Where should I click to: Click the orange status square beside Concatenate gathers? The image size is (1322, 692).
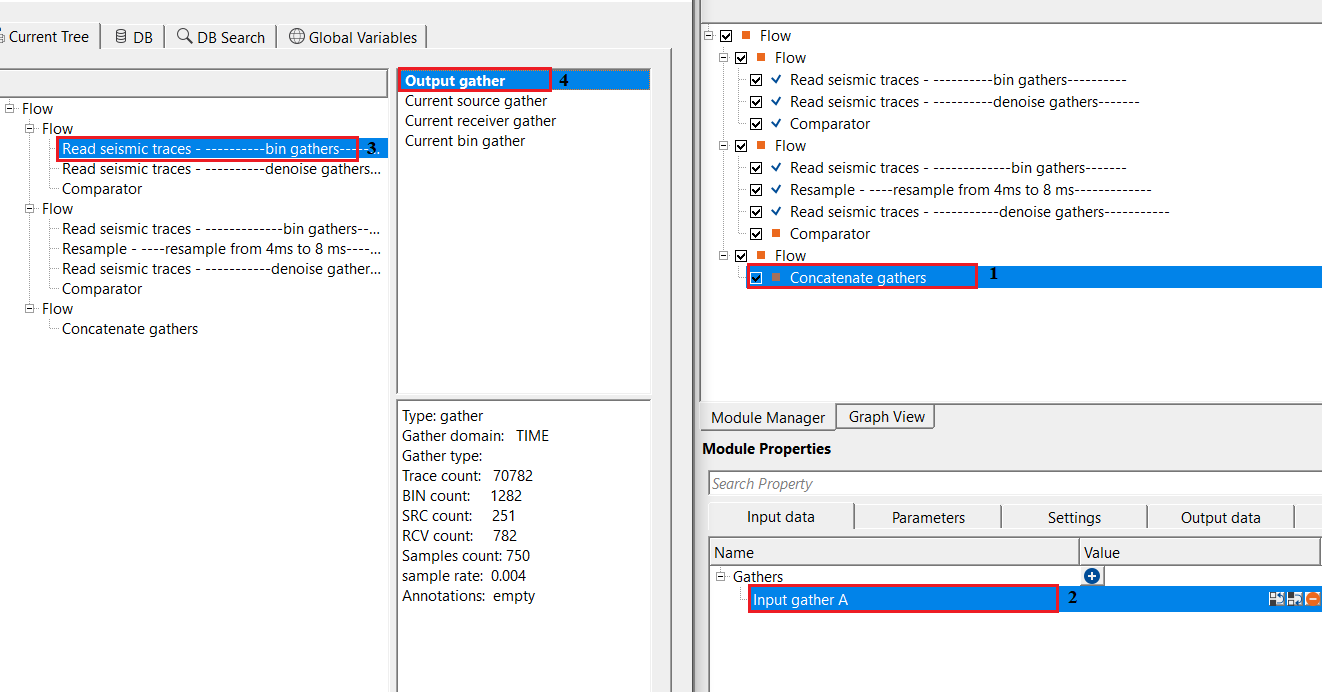click(776, 278)
